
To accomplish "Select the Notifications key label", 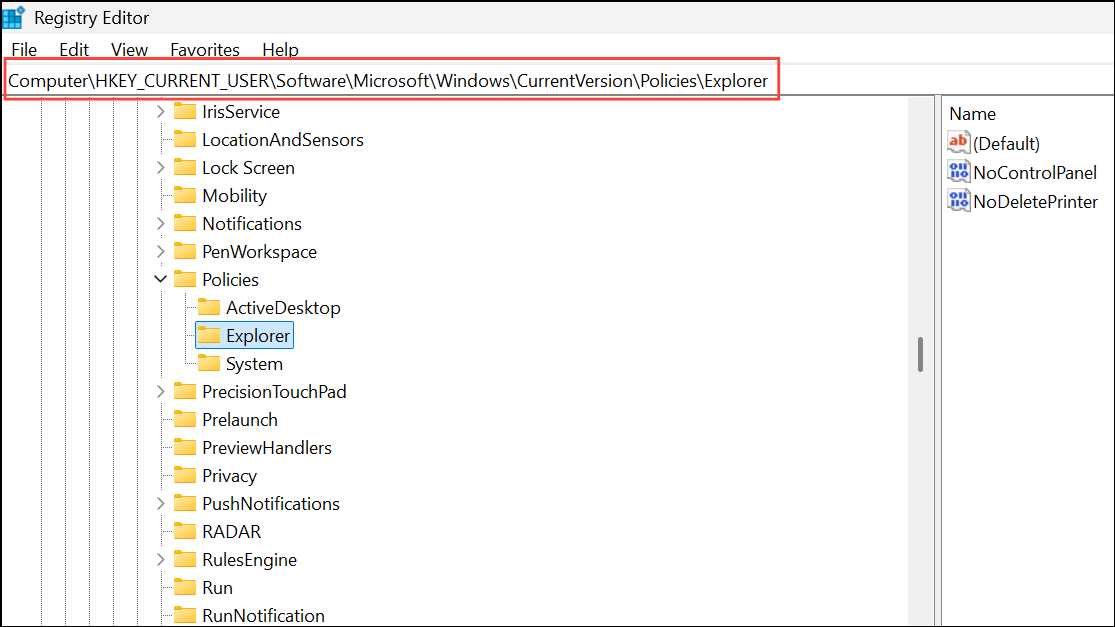I will point(252,224).
